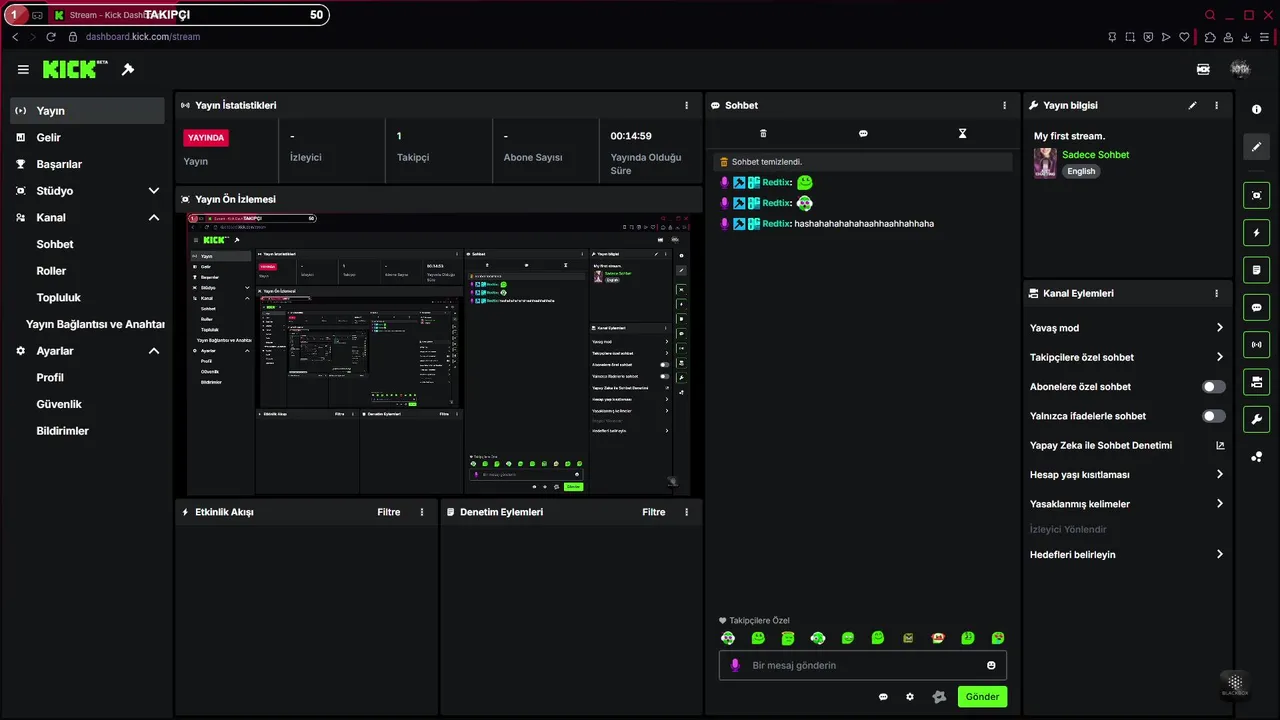Open the Sohbet panel three-dot menu
Viewport: 1280px width, 720px height.
(1004, 105)
